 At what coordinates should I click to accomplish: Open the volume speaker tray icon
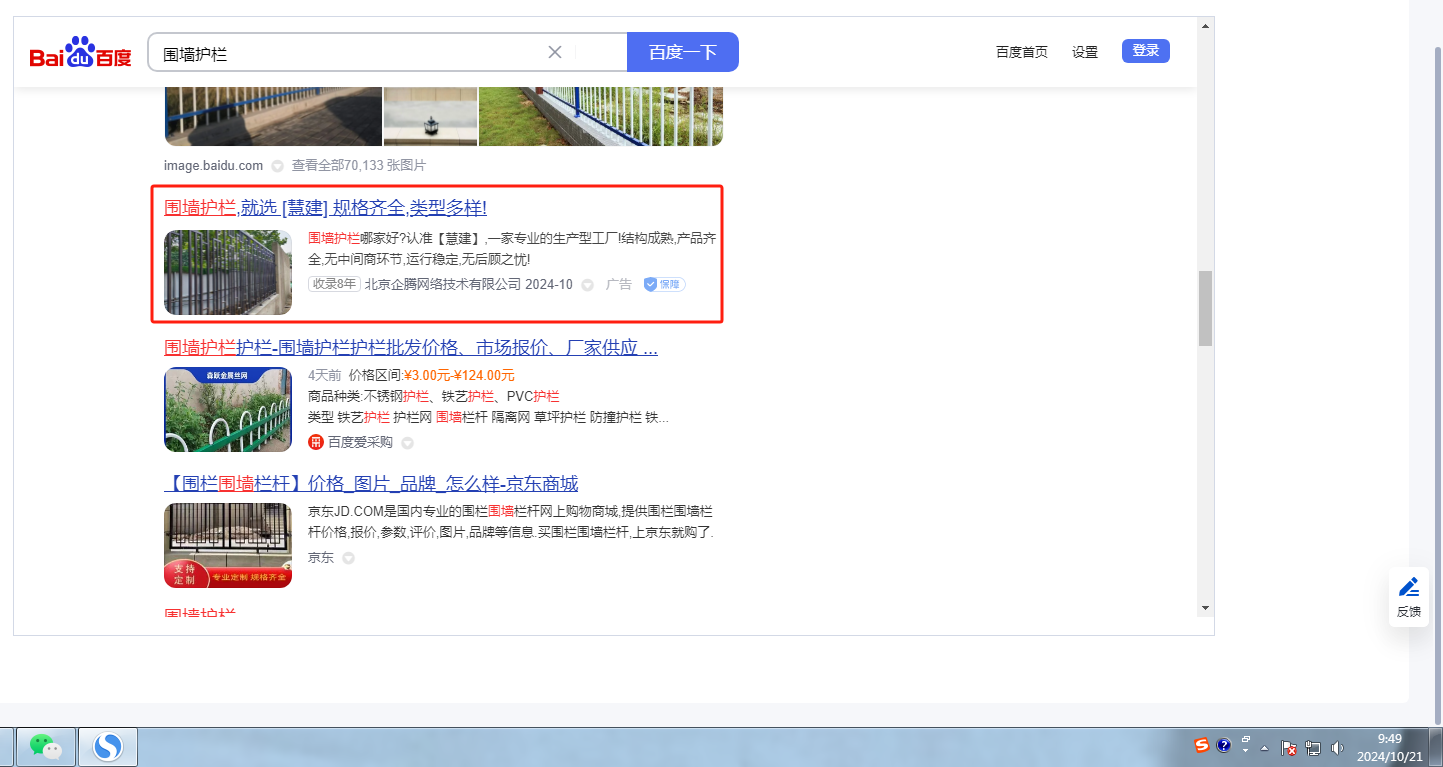tap(1337, 748)
